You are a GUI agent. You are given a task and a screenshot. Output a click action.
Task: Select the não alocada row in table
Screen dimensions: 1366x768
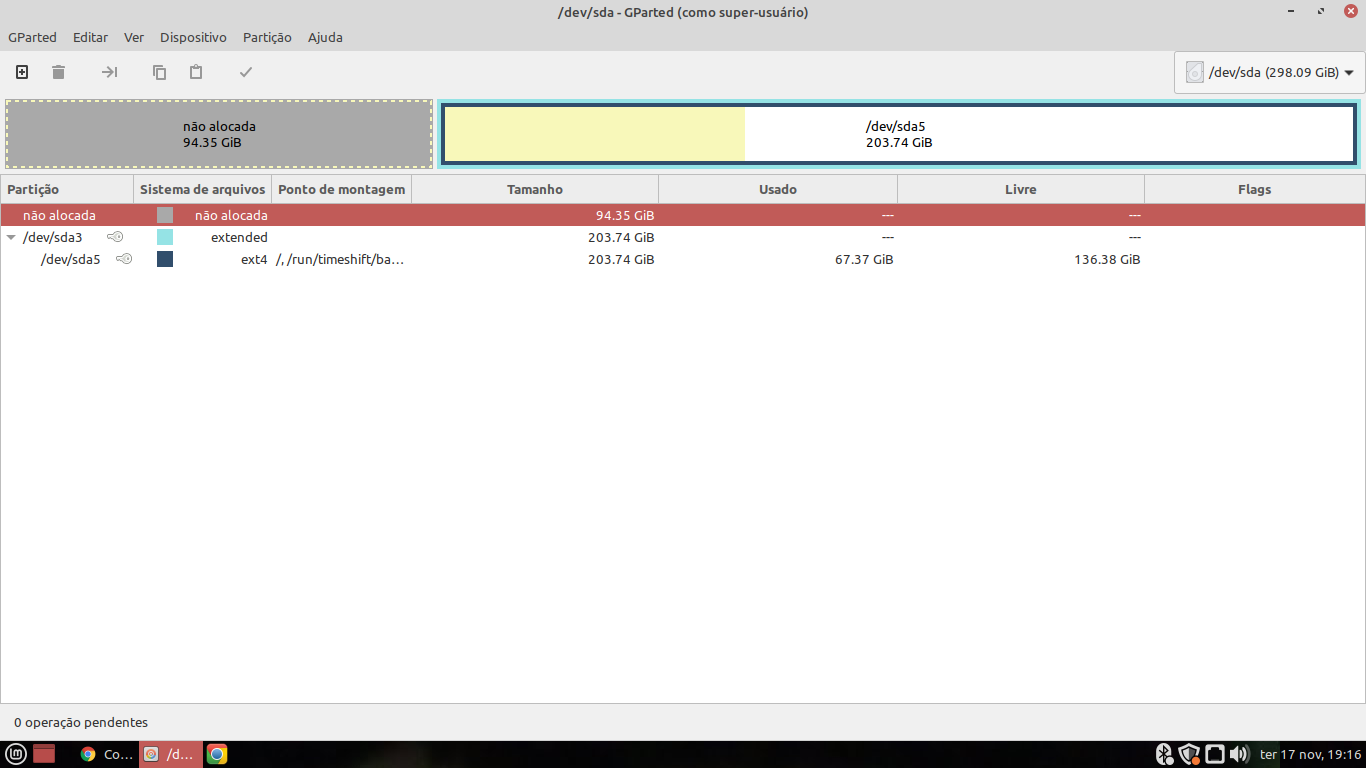click(683, 215)
